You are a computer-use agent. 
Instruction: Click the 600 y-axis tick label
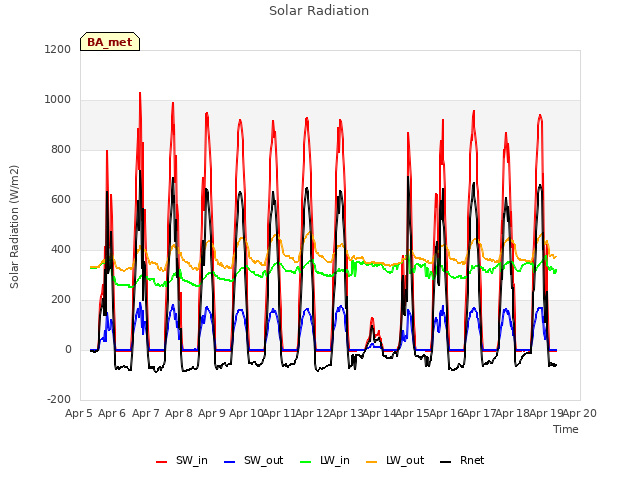(x=61, y=200)
